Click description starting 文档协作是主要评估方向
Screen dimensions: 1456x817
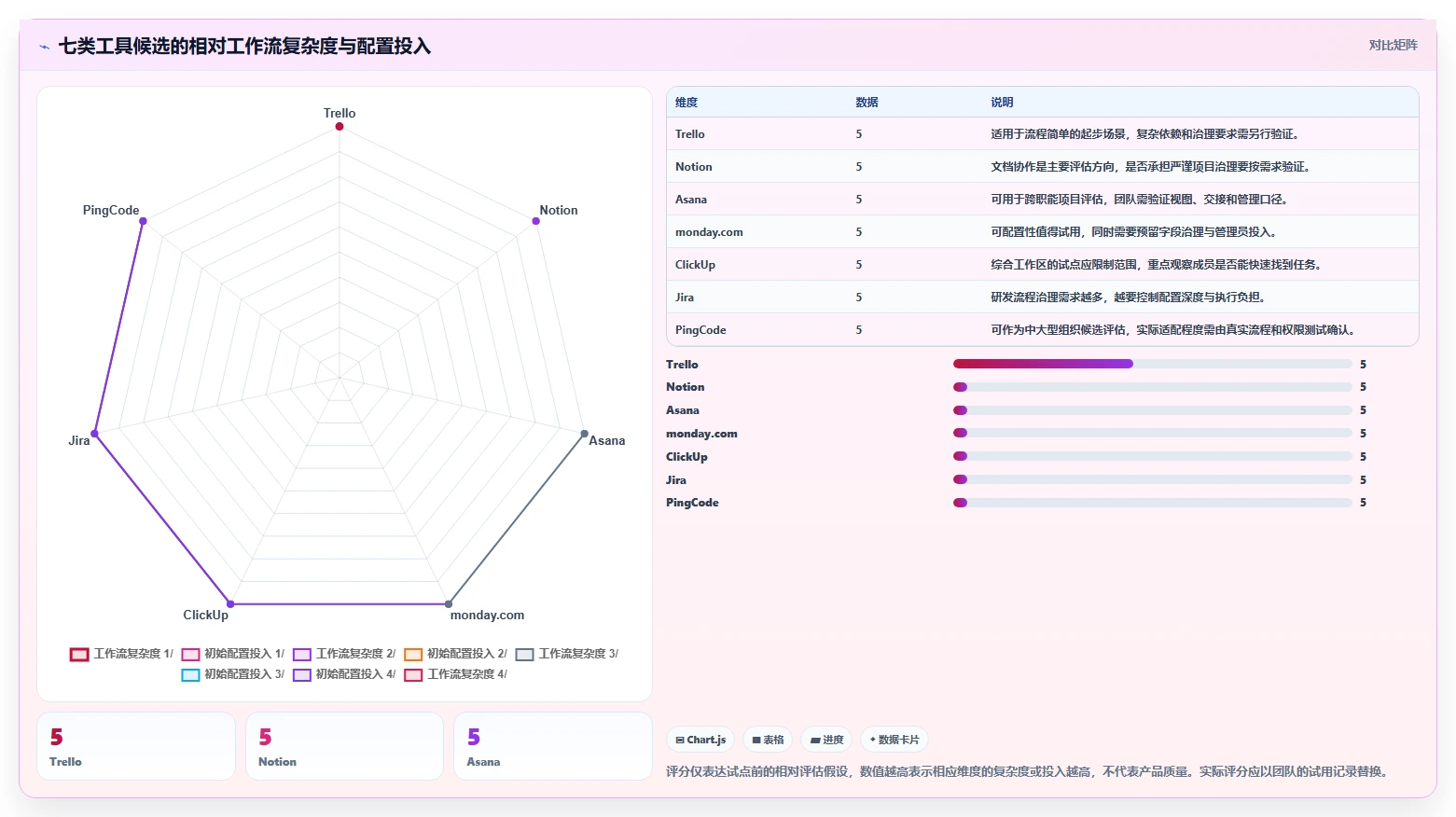click(x=1150, y=167)
